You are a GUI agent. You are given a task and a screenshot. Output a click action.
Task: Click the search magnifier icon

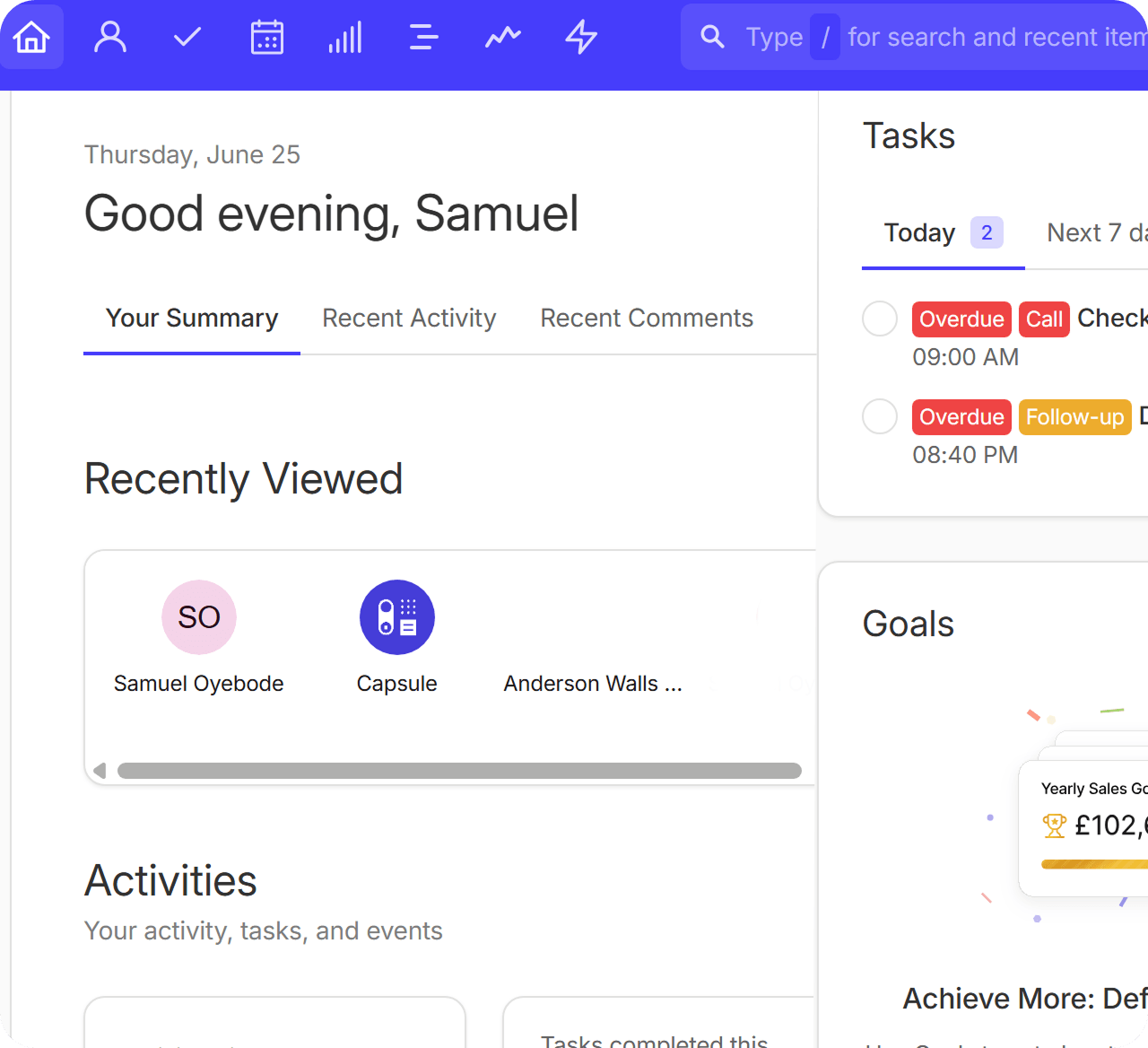pos(712,37)
